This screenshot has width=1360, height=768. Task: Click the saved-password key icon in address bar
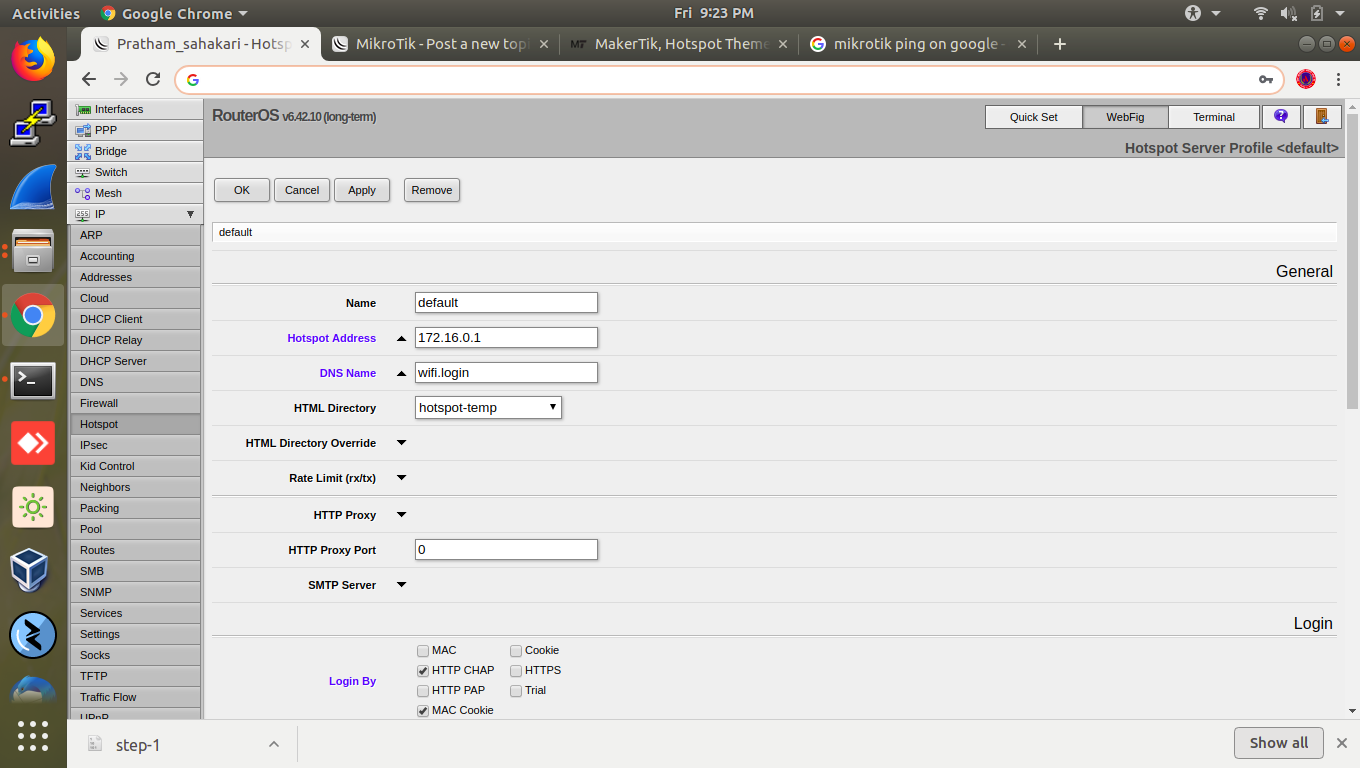[x=1266, y=80]
